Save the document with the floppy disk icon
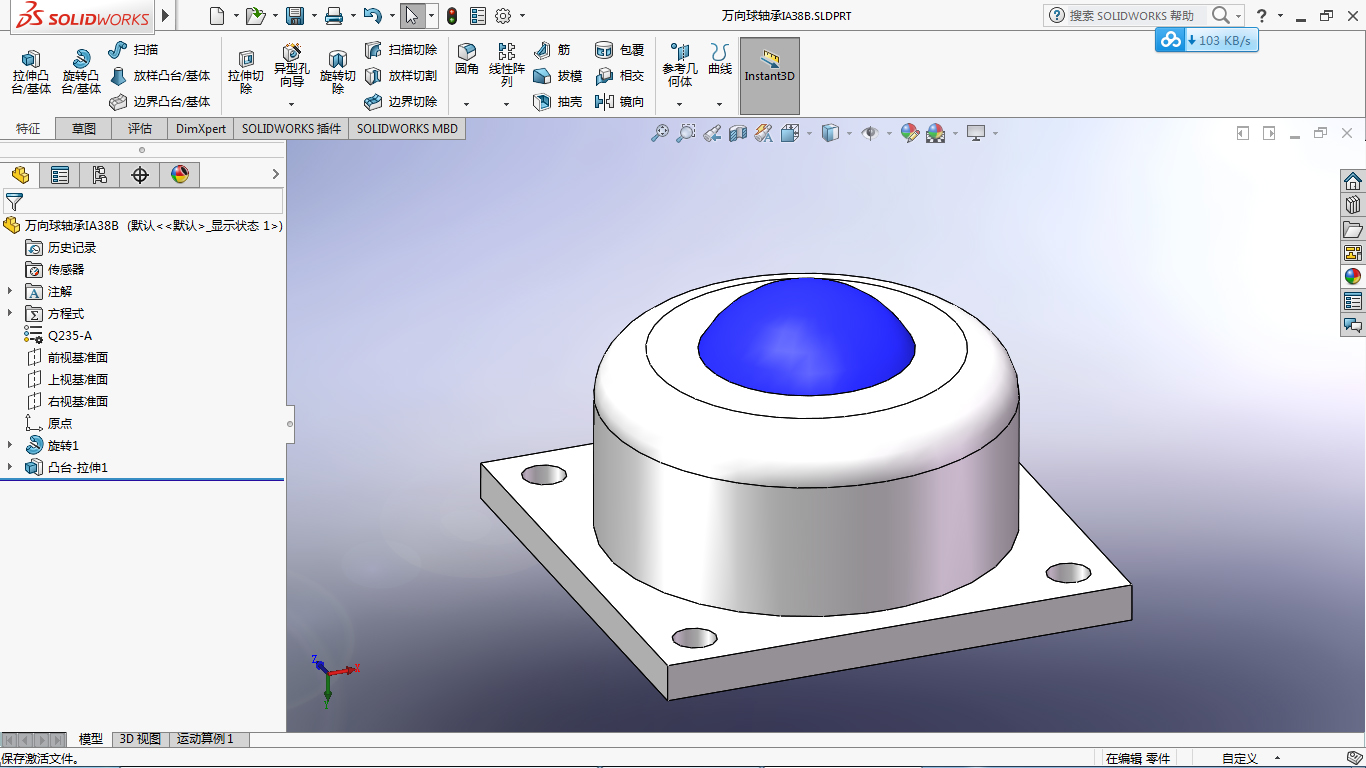This screenshot has height=768, width=1366. (x=295, y=16)
